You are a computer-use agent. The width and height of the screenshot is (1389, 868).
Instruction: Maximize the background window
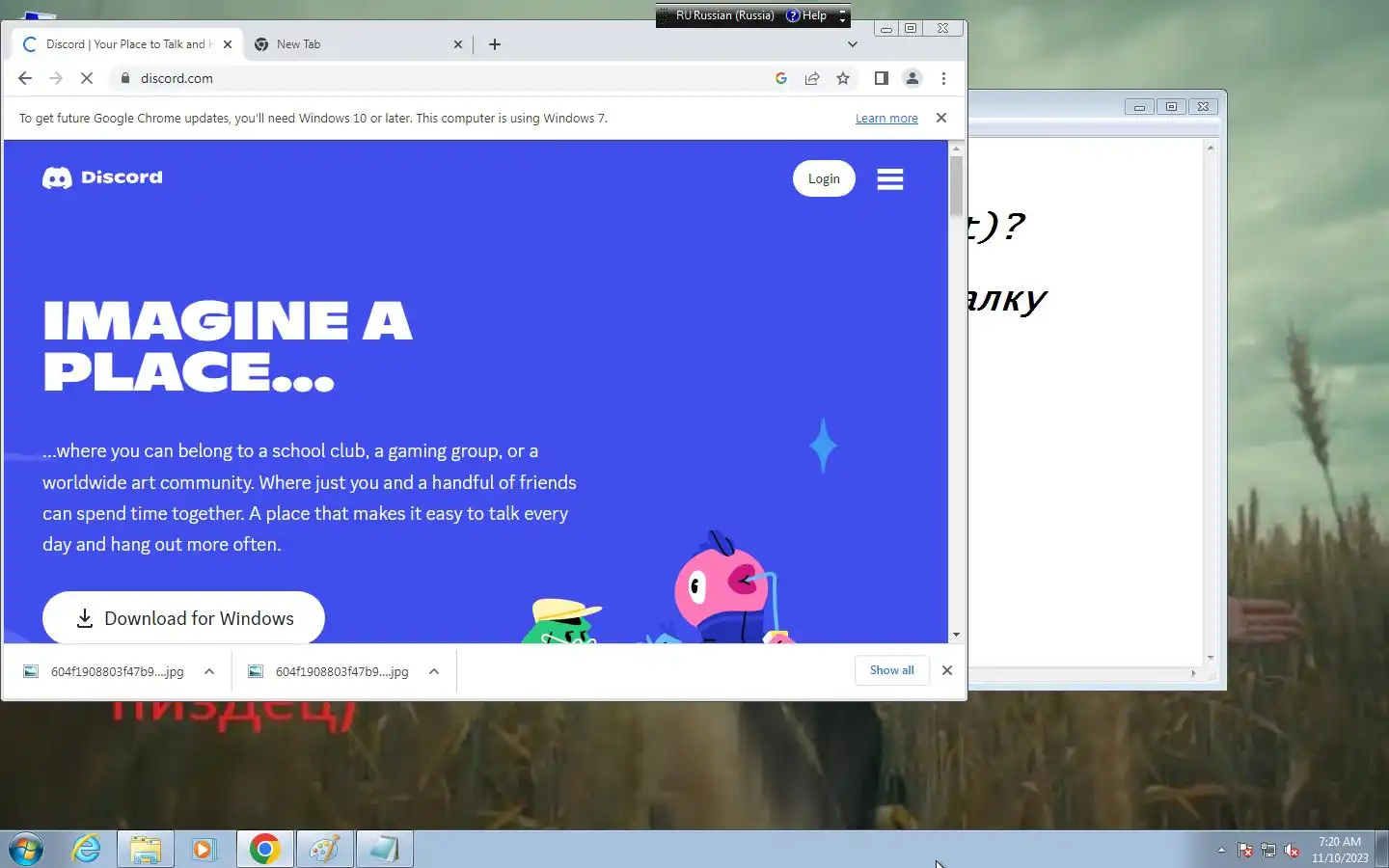(1171, 106)
